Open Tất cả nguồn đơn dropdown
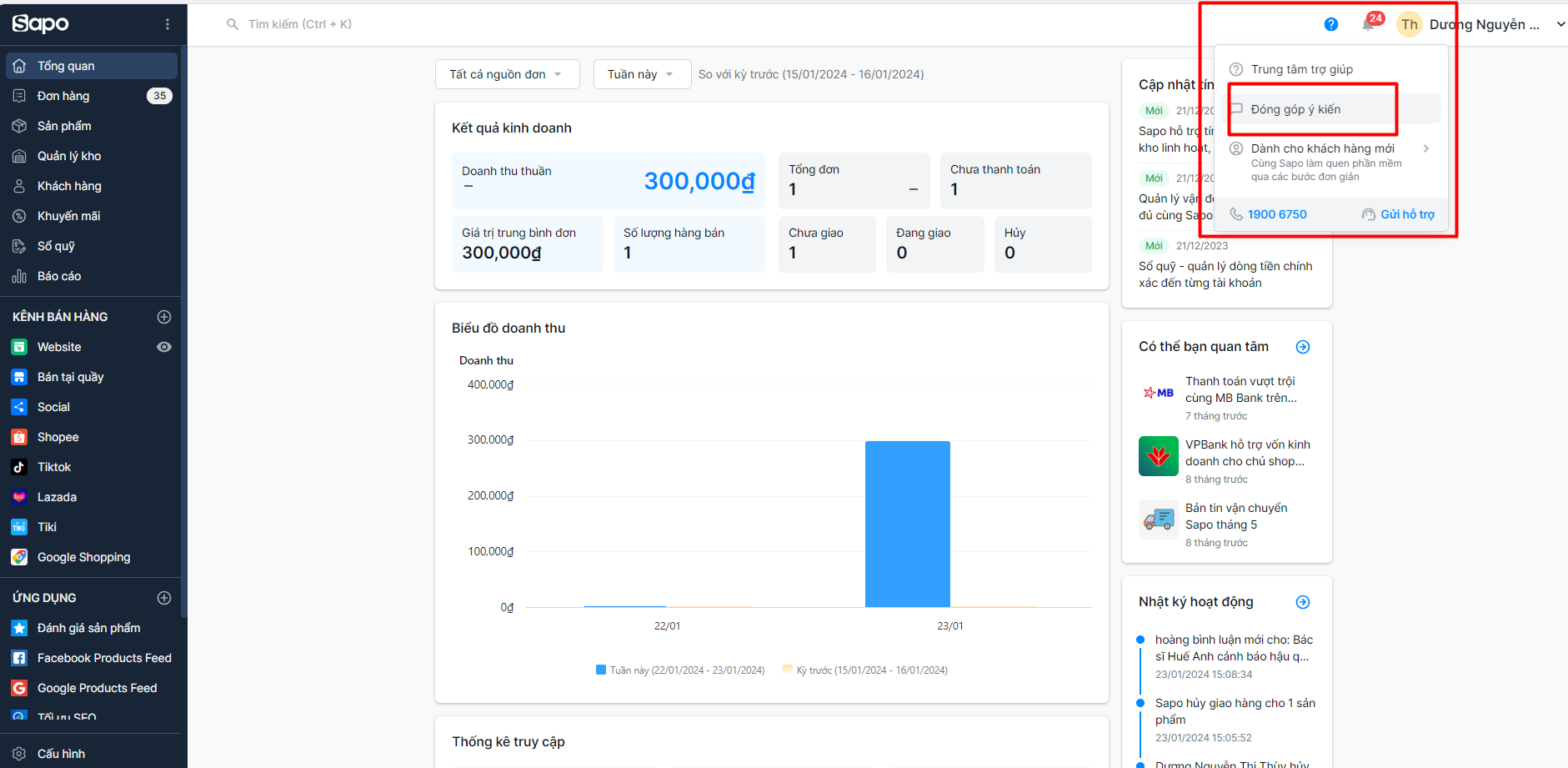 (x=508, y=74)
